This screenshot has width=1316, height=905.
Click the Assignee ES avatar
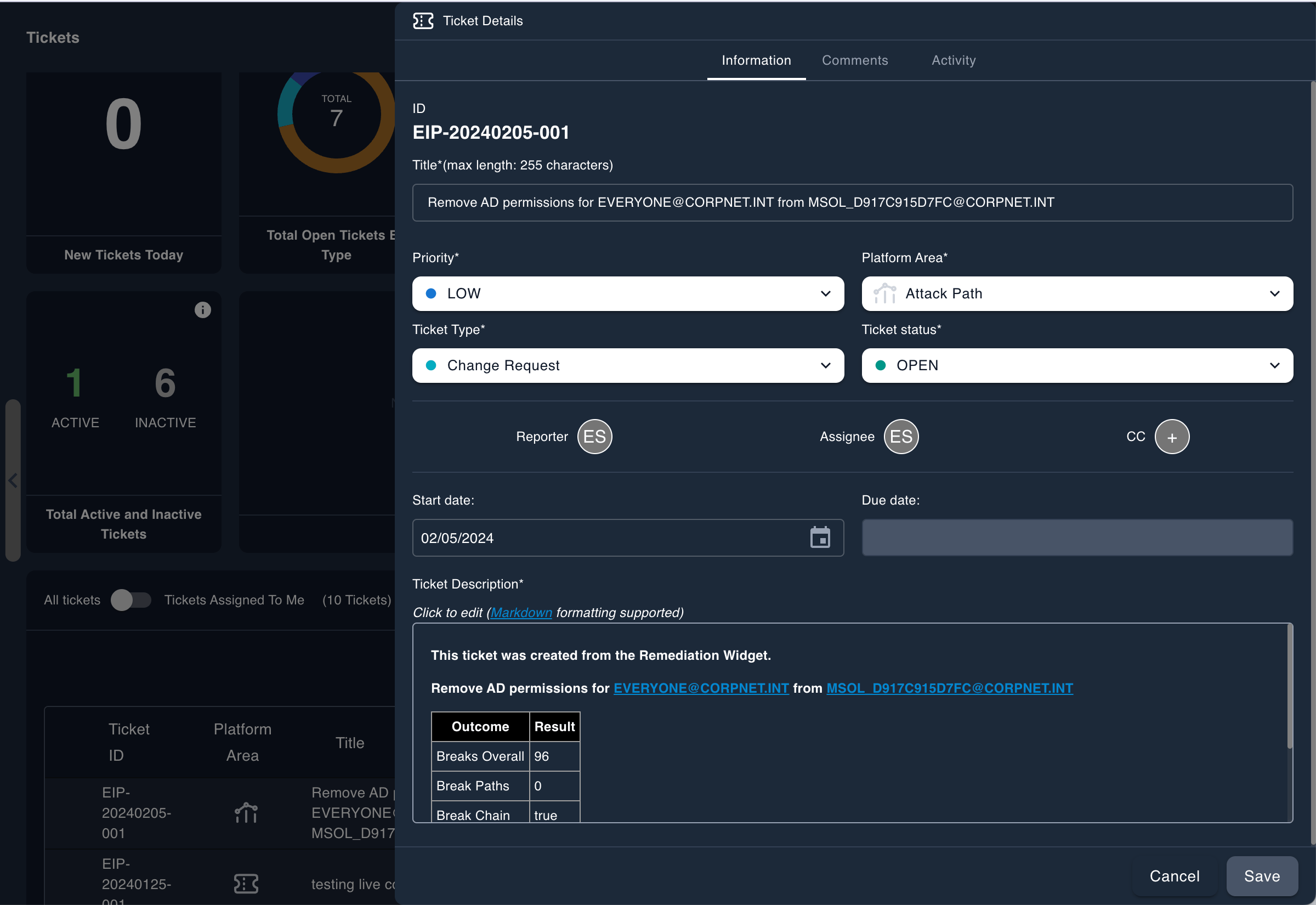[900, 437]
